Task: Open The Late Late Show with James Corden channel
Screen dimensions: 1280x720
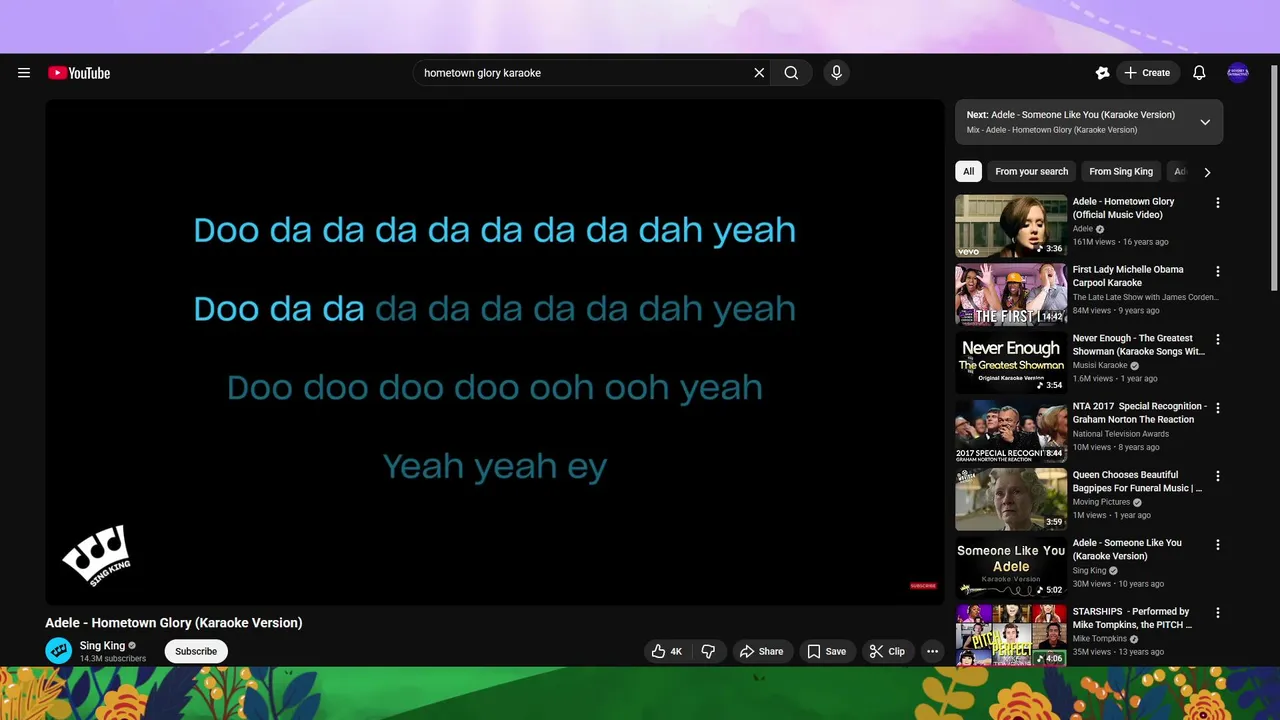Action: tap(1146, 297)
